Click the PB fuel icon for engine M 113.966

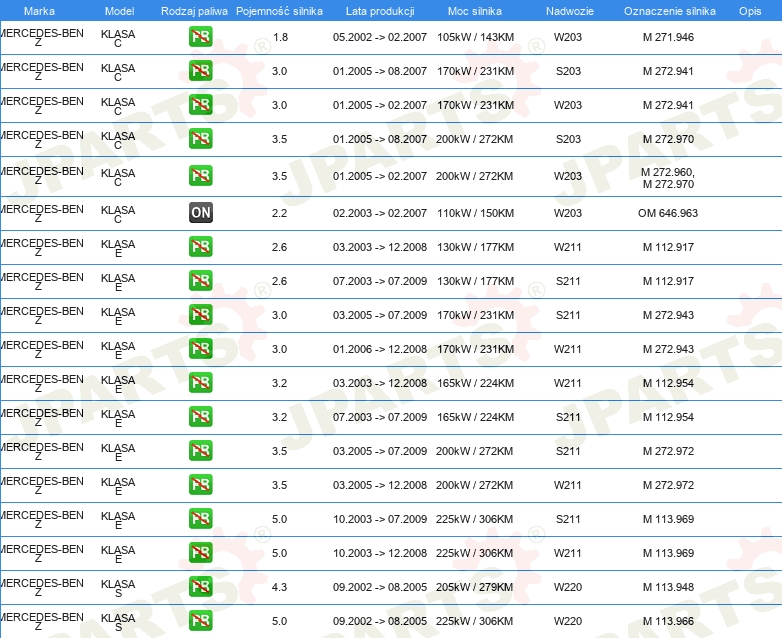(x=200, y=620)
